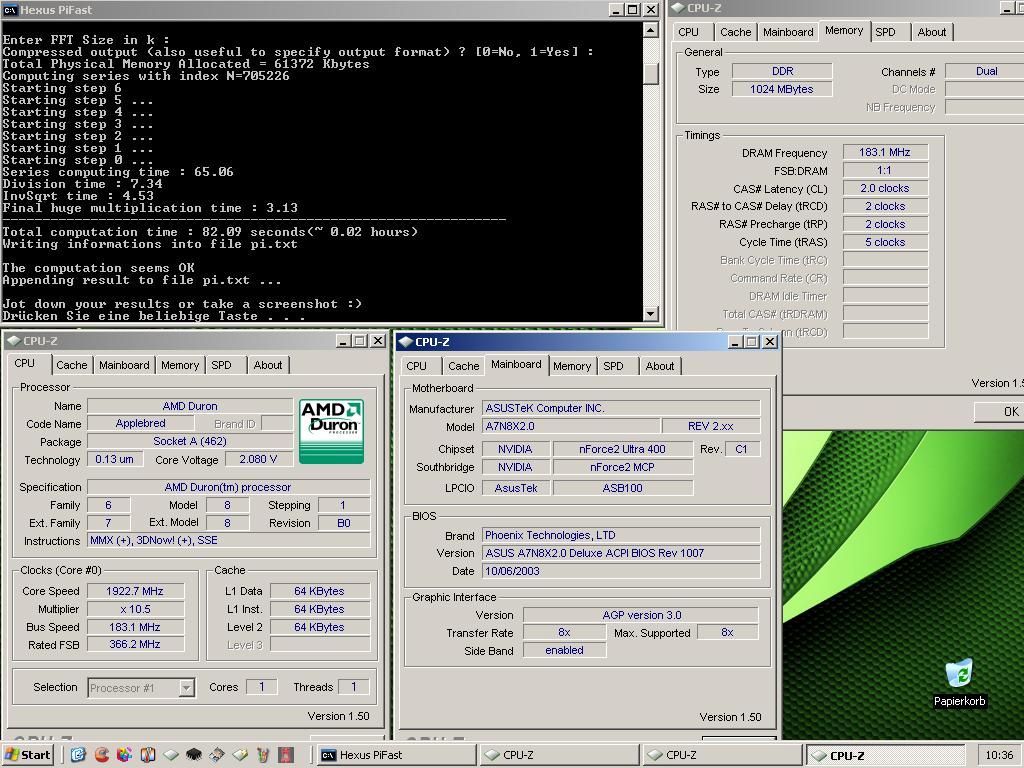Minimize the Hexus PiFast console window
Screen dimensions: 1024x768
(x=616, y=10)
